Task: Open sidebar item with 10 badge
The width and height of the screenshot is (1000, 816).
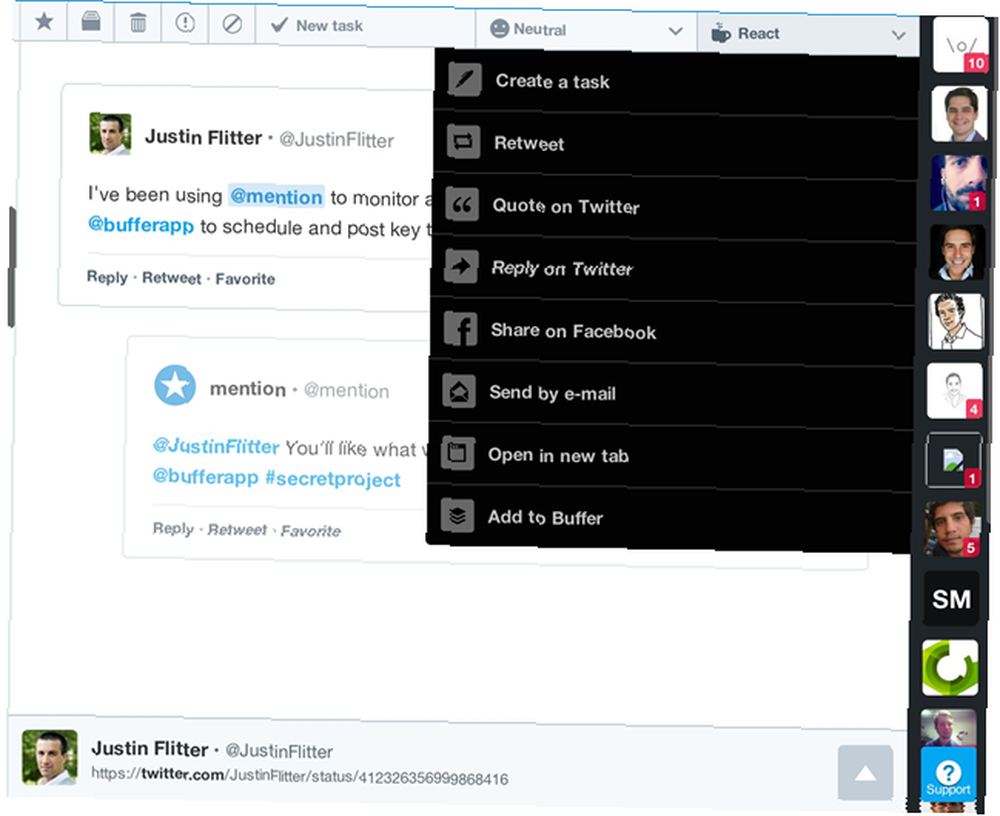Action: [x=960, y=45]
